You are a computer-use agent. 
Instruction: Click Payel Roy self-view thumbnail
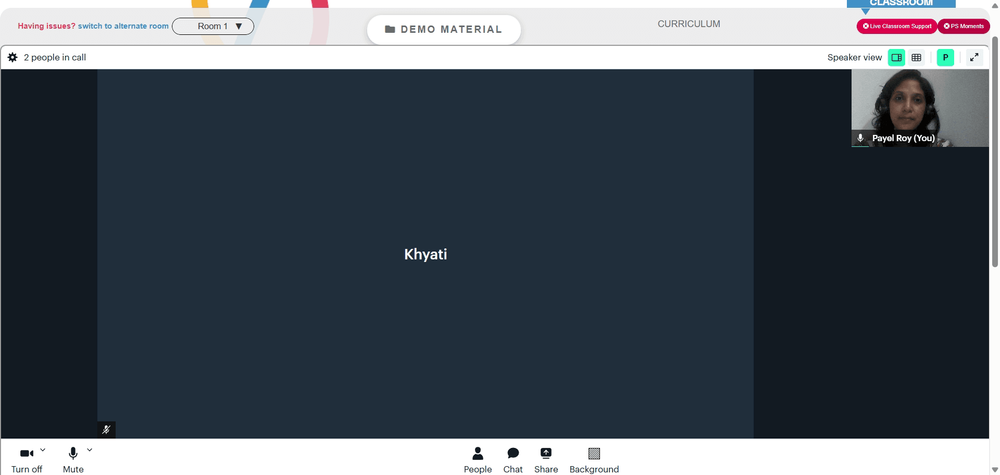pyautogui.click(x=920, y=108)
